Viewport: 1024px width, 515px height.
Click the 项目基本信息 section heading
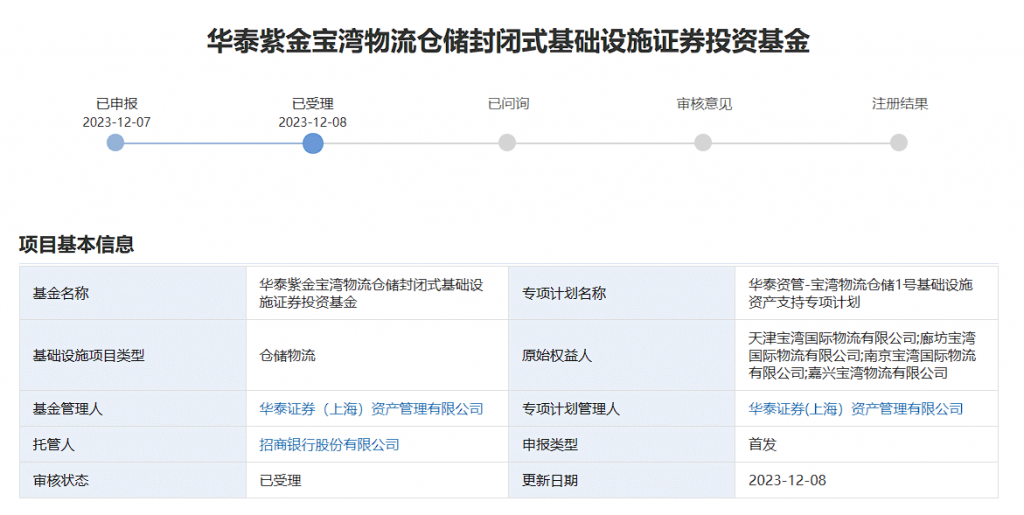tap(76, 244)
